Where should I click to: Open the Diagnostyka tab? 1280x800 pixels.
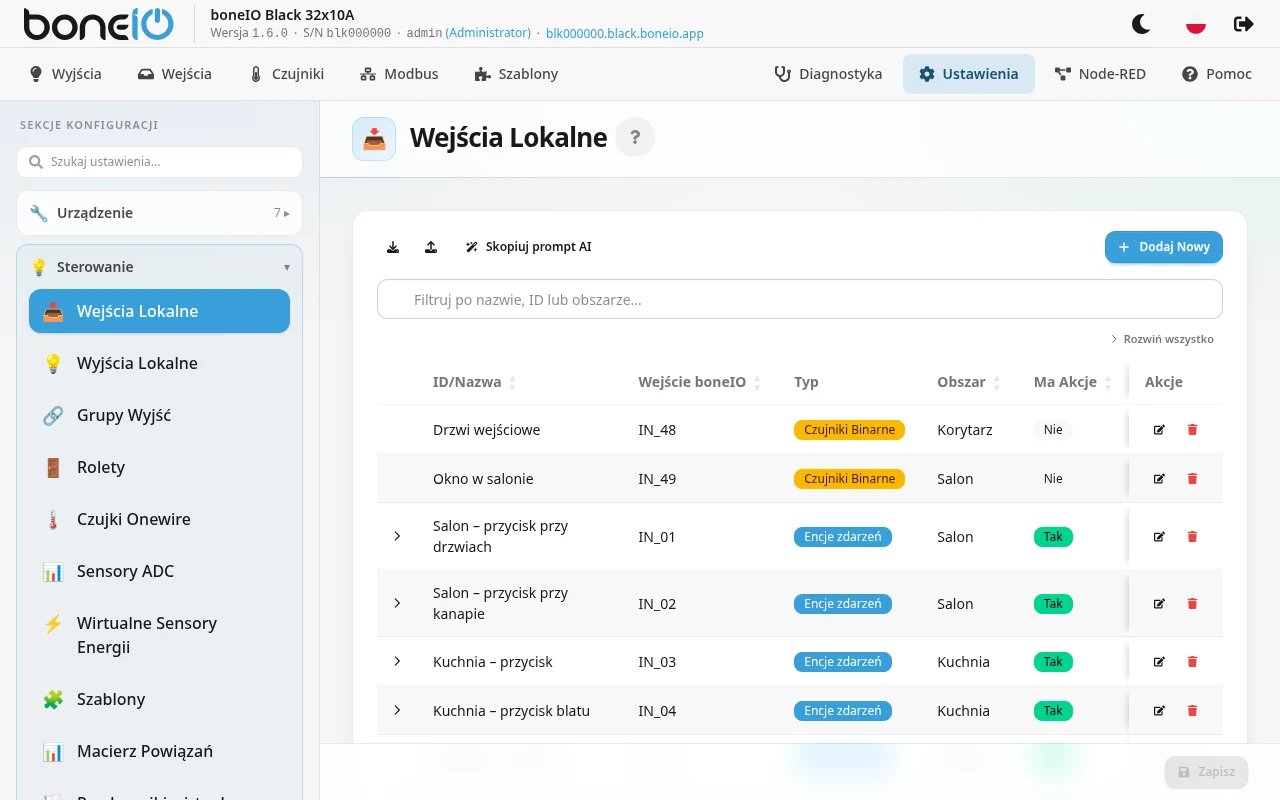[828, 74]
